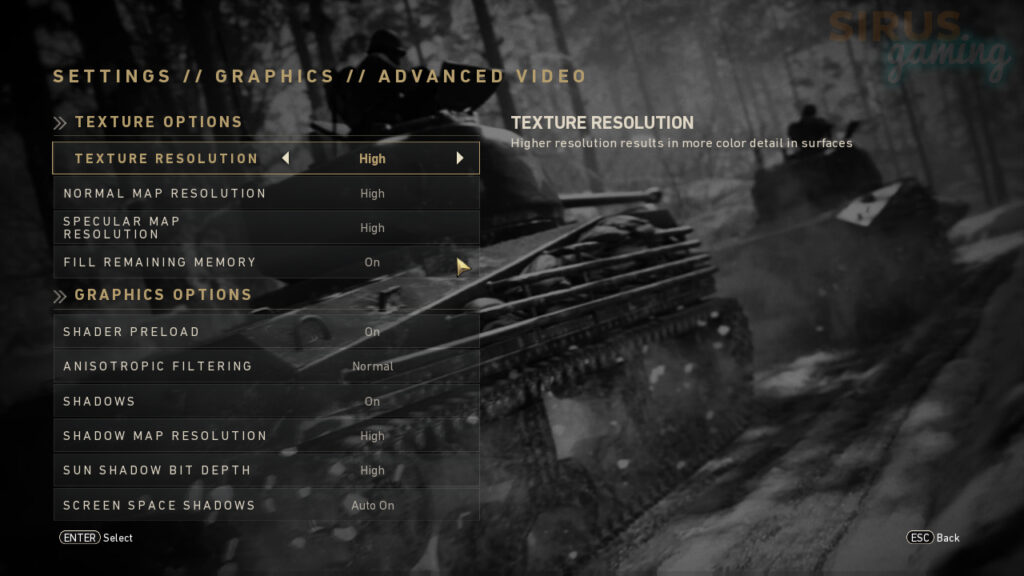The height and width of the screenshot is (576, 1024).
Task: Select the Sun Shadow Bit Depth row
Action: click(x=266, y=470)
